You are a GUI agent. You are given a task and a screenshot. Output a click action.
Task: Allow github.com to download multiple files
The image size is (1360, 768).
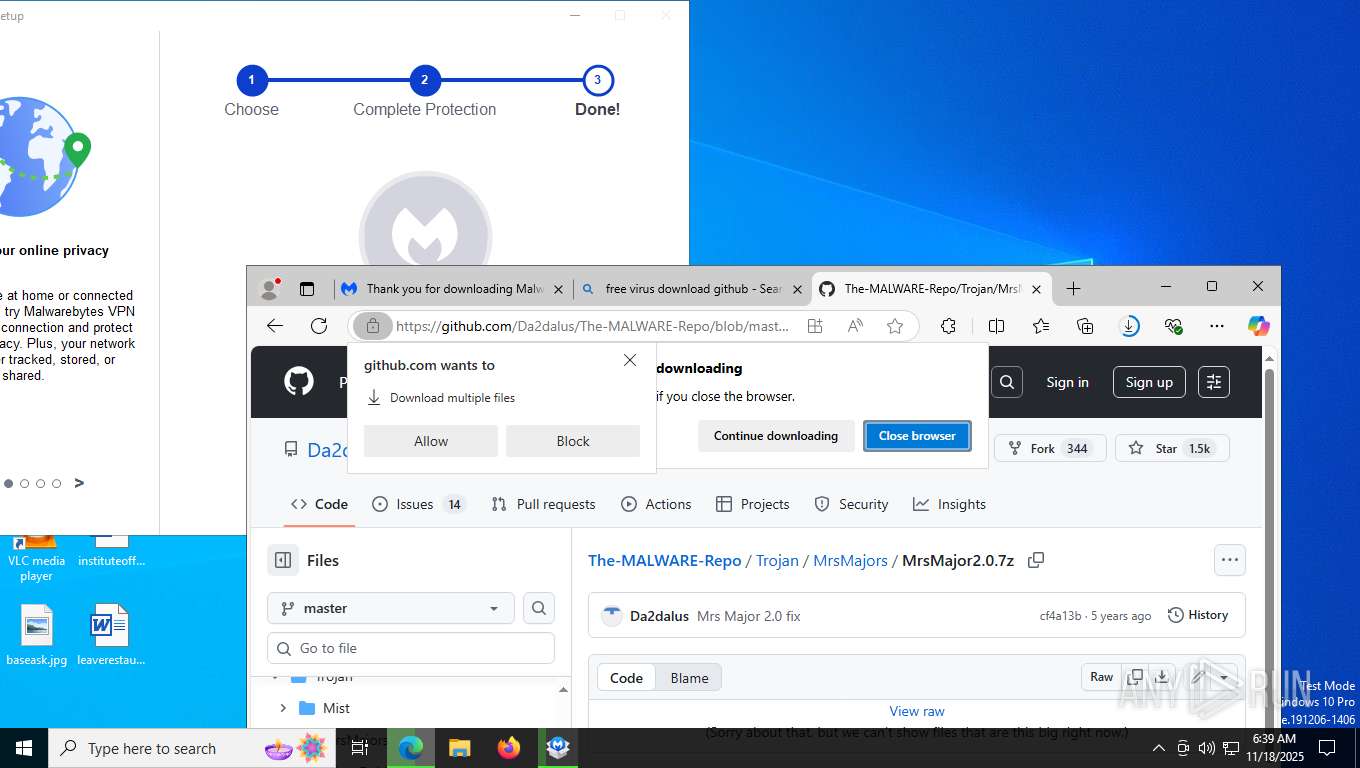click(x=431, y=441)
